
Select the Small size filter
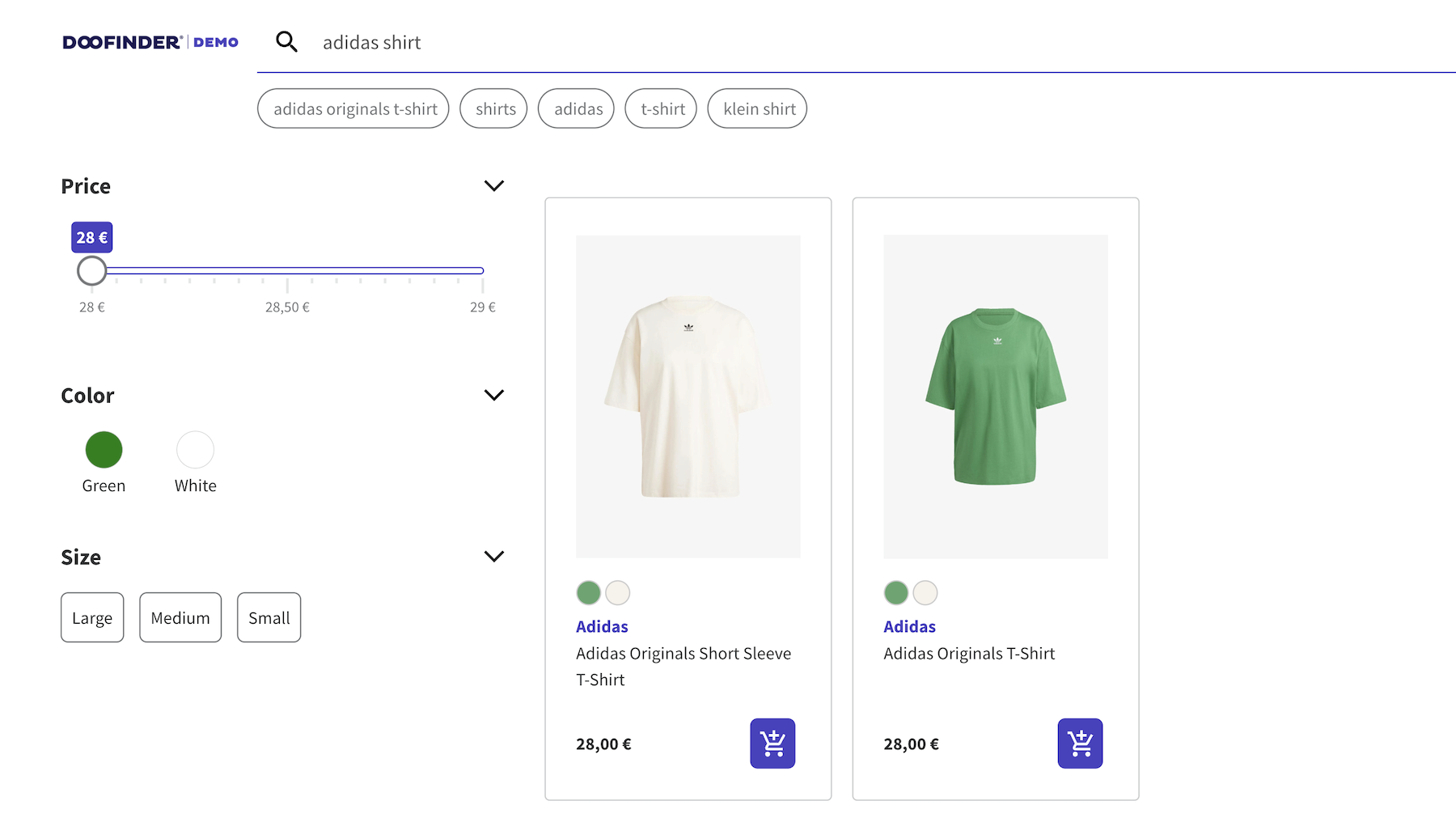click(269, 617)
